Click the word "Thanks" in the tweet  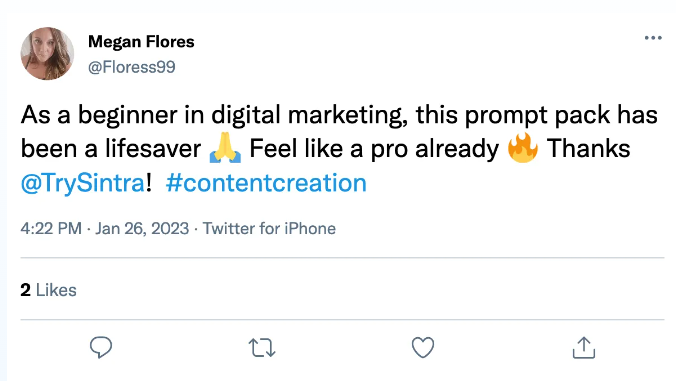coord(588,149)
